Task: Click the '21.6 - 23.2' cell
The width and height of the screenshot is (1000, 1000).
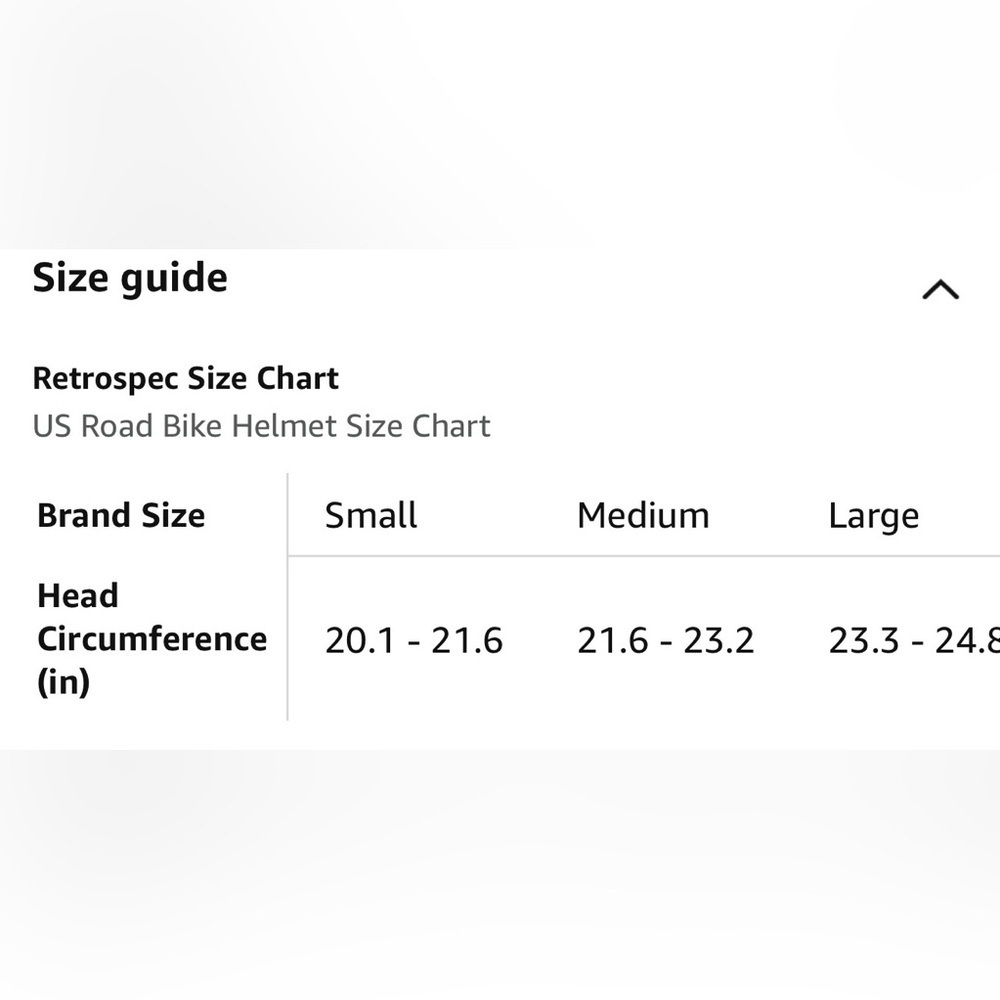Action: (666, 641)
